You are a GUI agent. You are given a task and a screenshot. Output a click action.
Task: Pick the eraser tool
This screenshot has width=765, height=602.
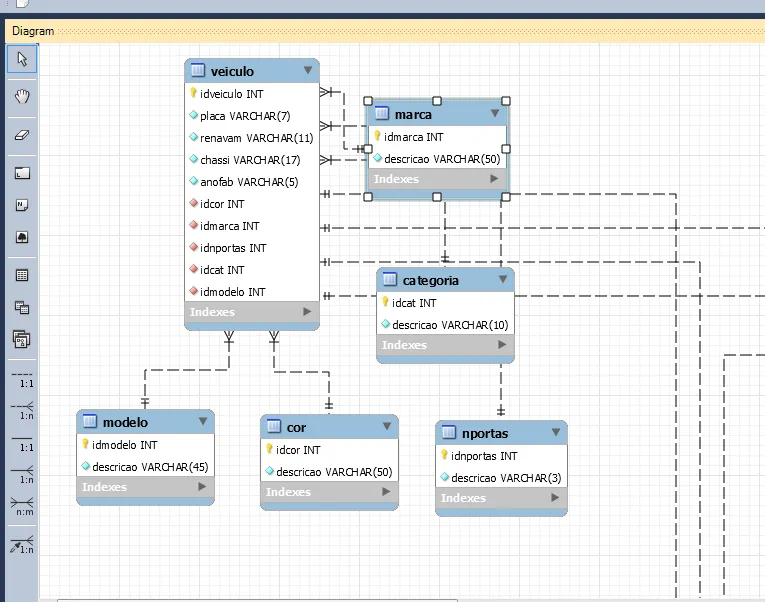[22, 134]
